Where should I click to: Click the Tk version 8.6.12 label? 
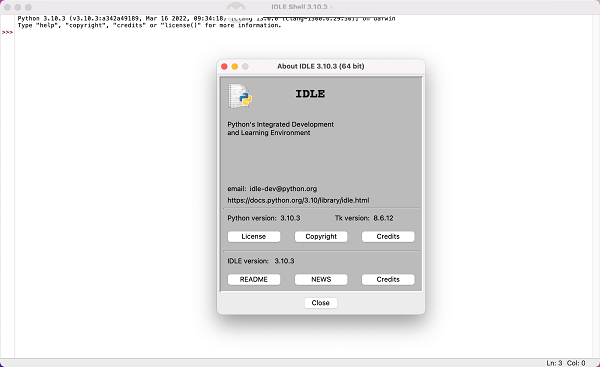coord(364,218)
